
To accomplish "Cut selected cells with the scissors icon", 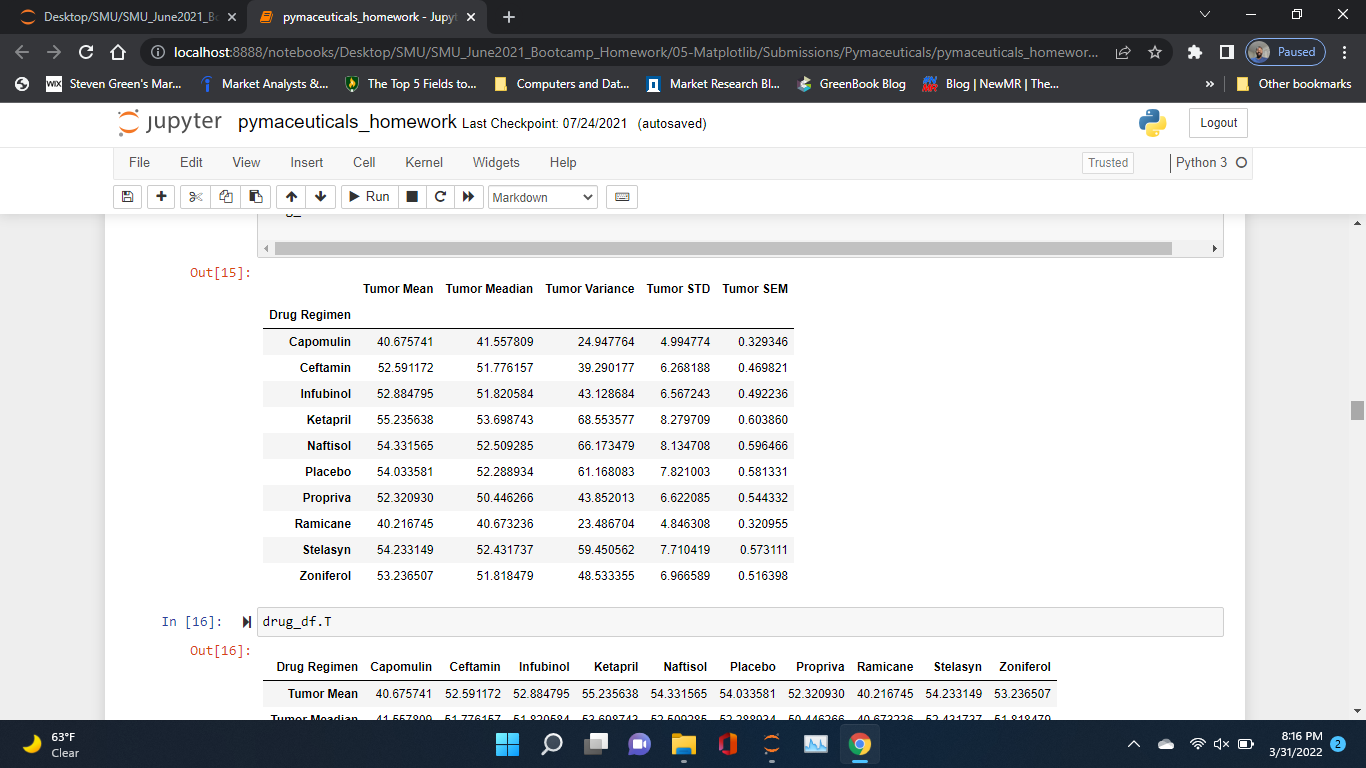I will 195,197.
